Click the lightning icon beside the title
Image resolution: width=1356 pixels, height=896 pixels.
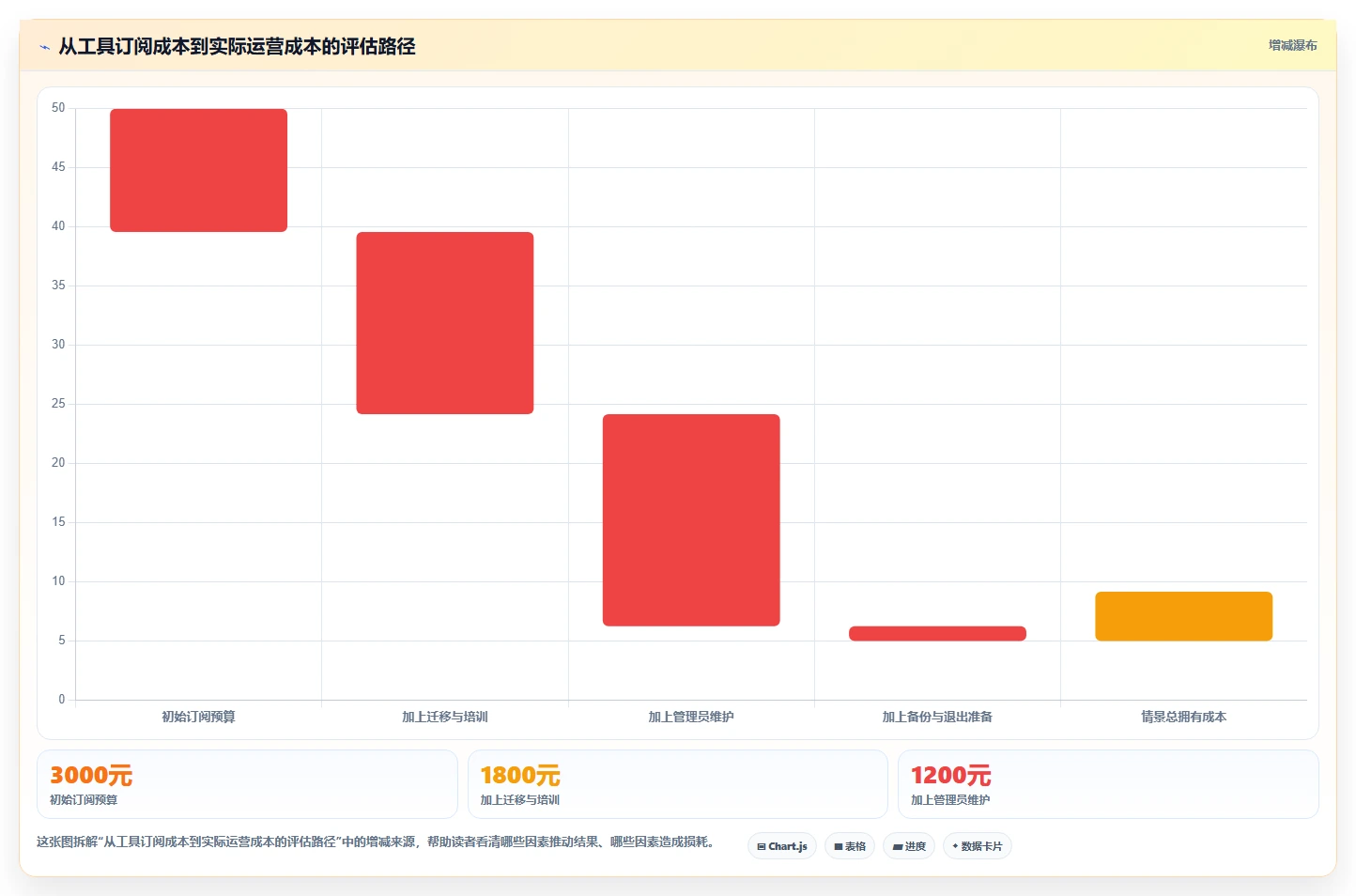click(44, 47)
